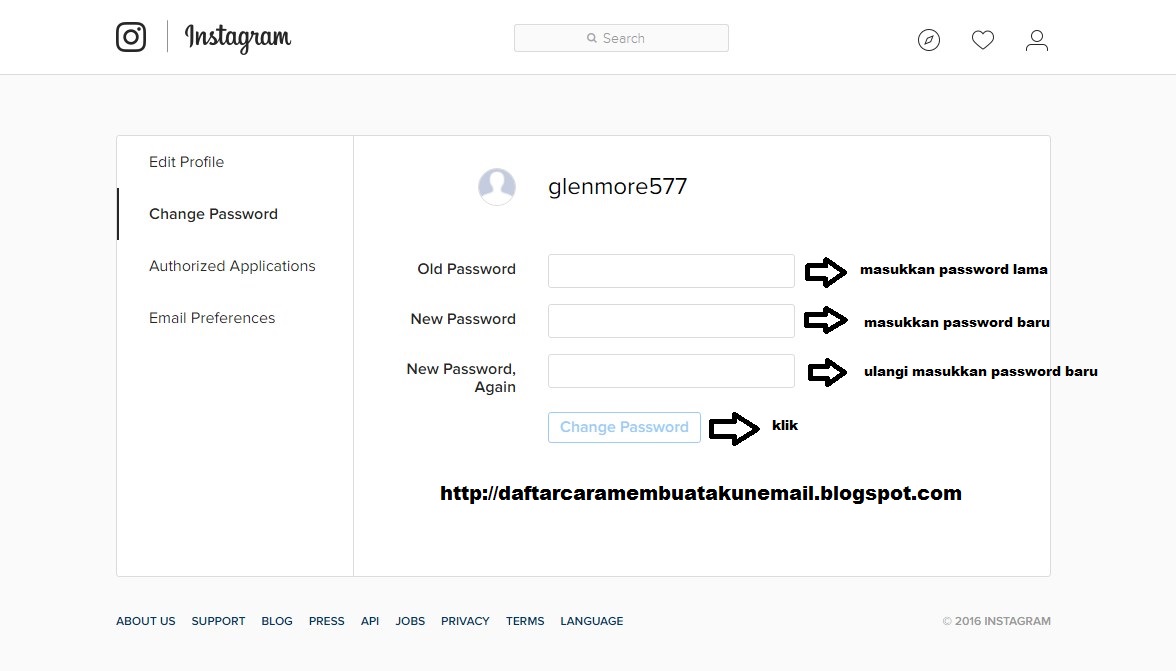
Task: Open the ABOUT US footer link
Action: point(145,621)
